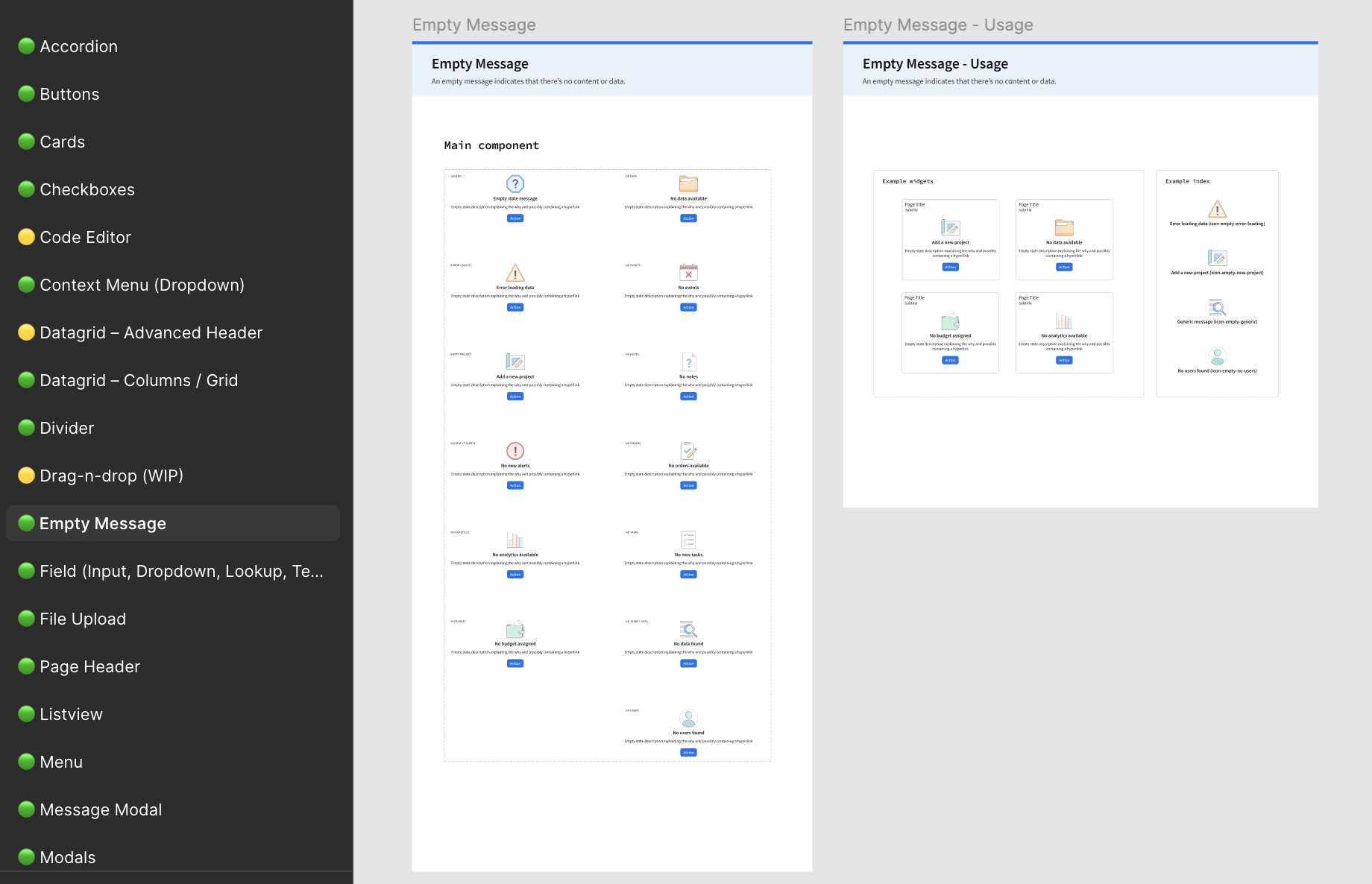Click the green status dot beside Accordion

click(x=26, y=46)
